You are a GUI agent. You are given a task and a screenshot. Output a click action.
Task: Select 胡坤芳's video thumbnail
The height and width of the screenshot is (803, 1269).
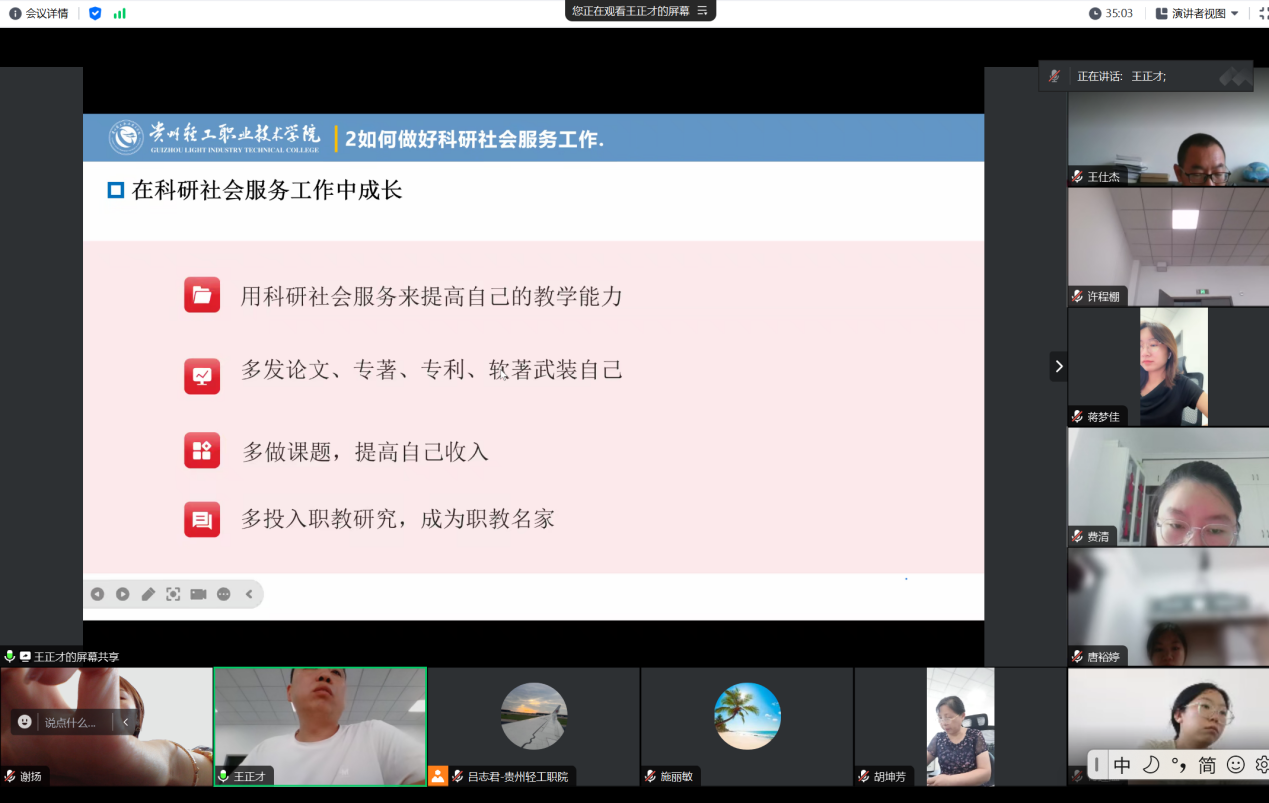pyautogui.click(x=960, y=726)
